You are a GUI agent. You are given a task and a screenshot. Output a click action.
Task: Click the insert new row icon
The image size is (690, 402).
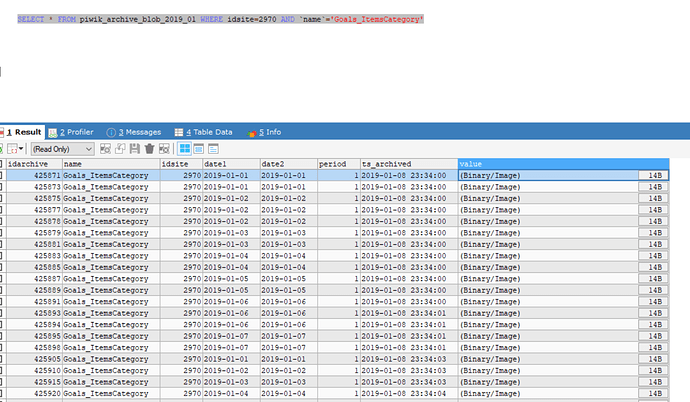pyautogui.click(x=105, y=149)
